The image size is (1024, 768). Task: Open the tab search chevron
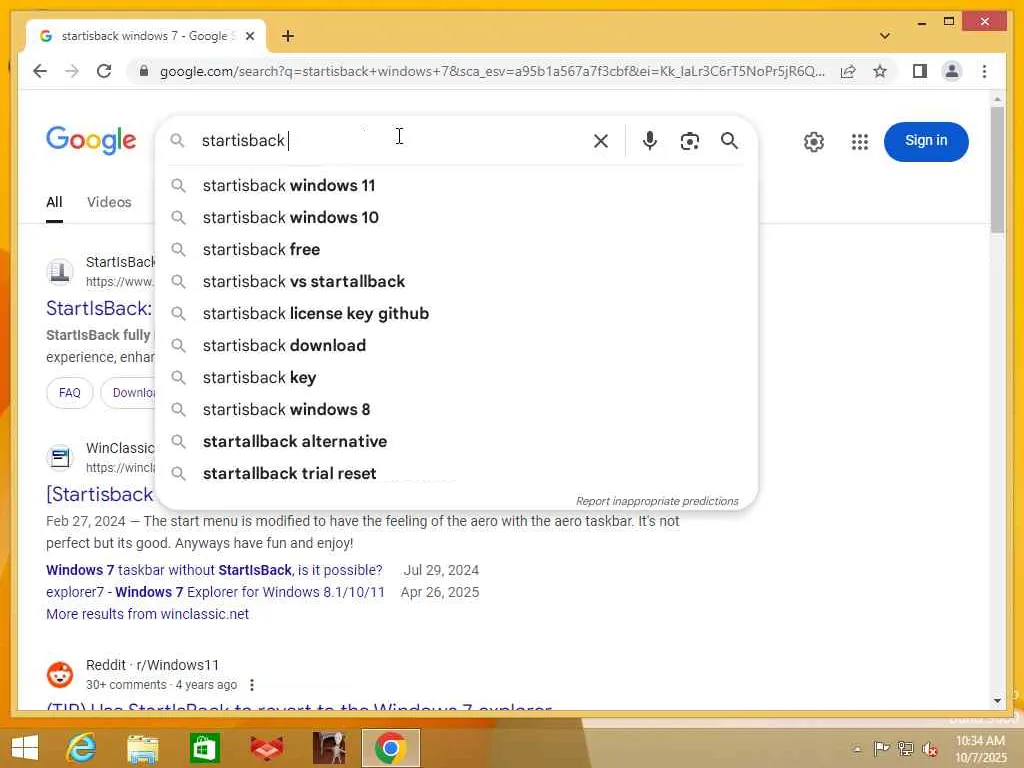pos(885,36)
